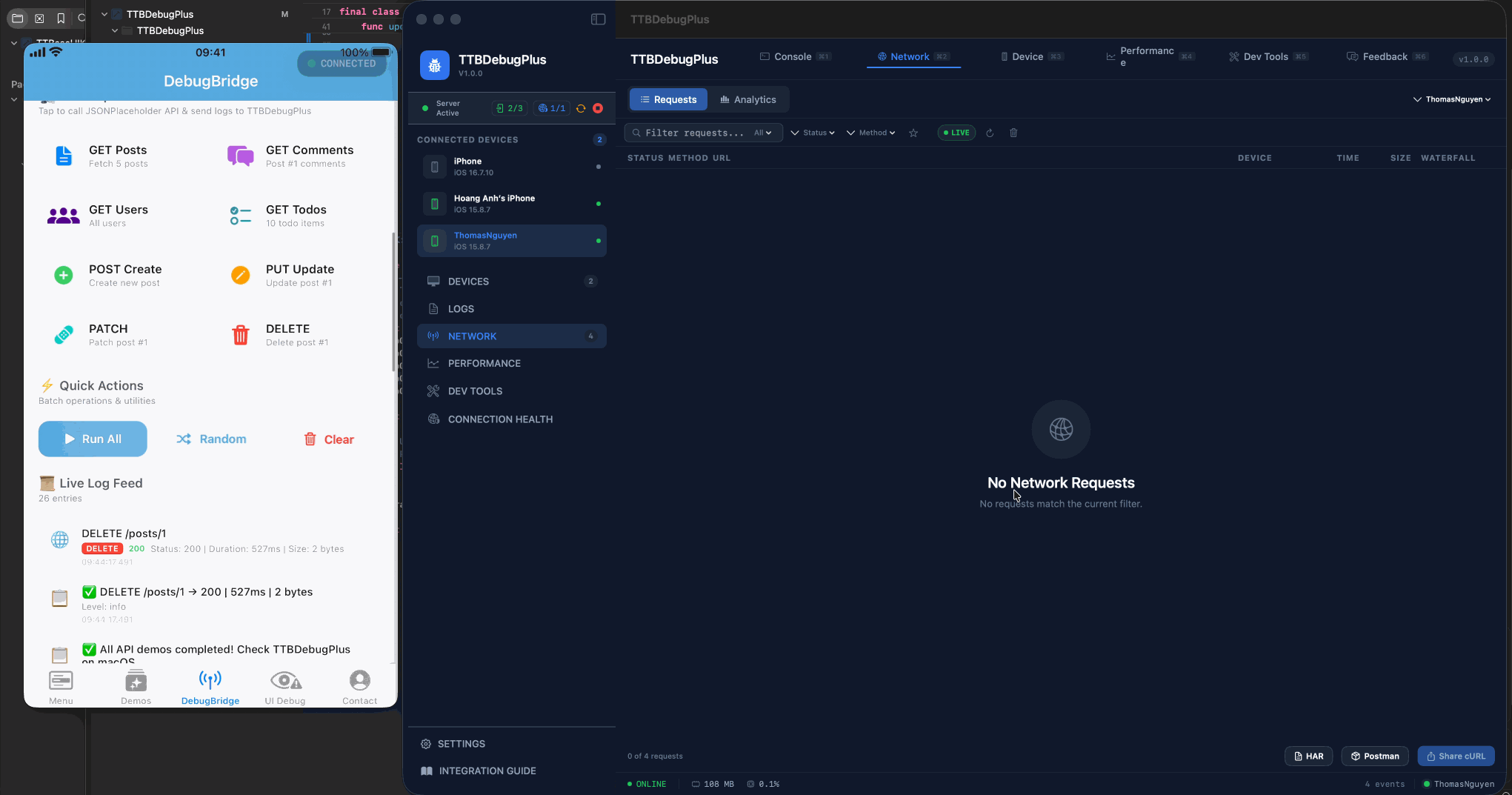Open the Feedback tab
Viewport: 1512px width, 795px height.
1385,56
